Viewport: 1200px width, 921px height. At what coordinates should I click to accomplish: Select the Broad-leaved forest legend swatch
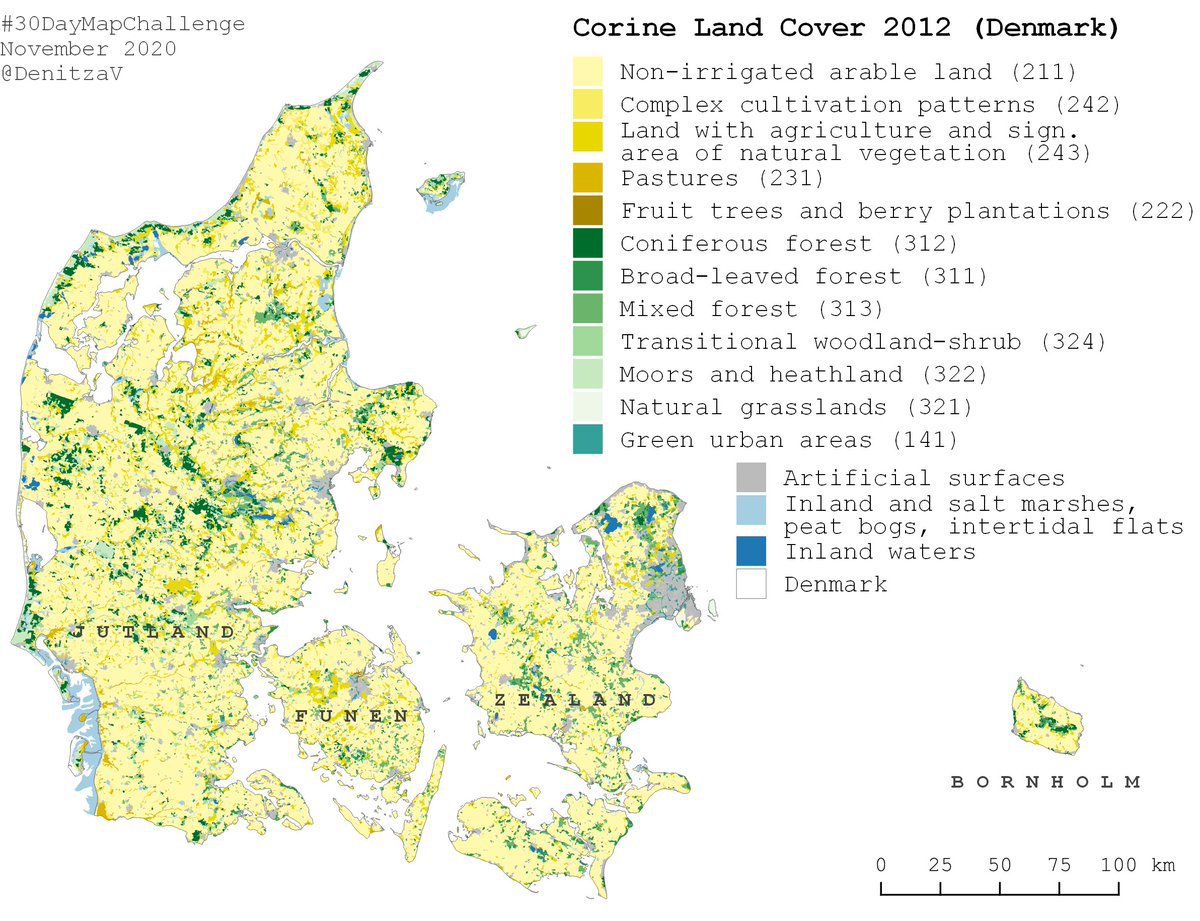(587, 276)
